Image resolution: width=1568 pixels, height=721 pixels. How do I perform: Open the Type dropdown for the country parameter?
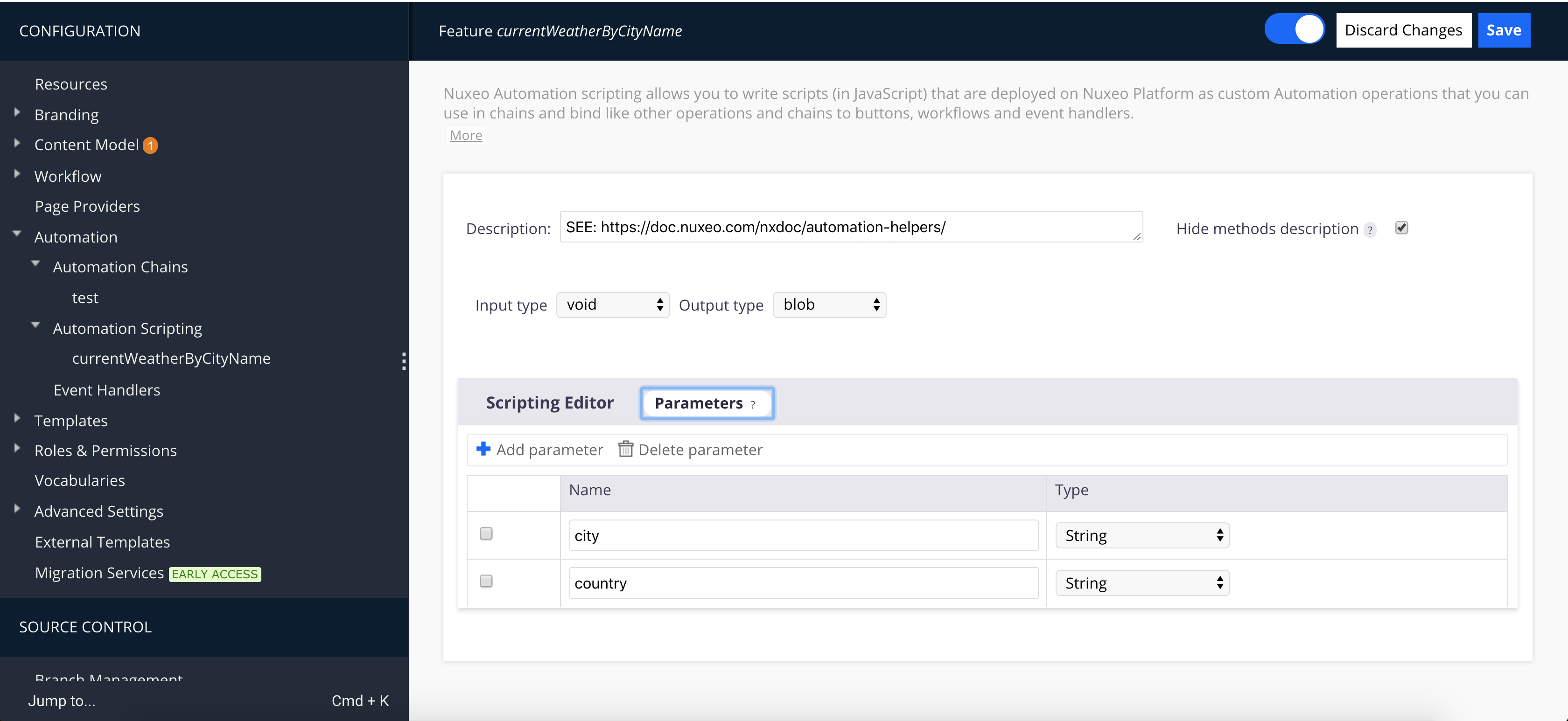(x=1141, y=582)
